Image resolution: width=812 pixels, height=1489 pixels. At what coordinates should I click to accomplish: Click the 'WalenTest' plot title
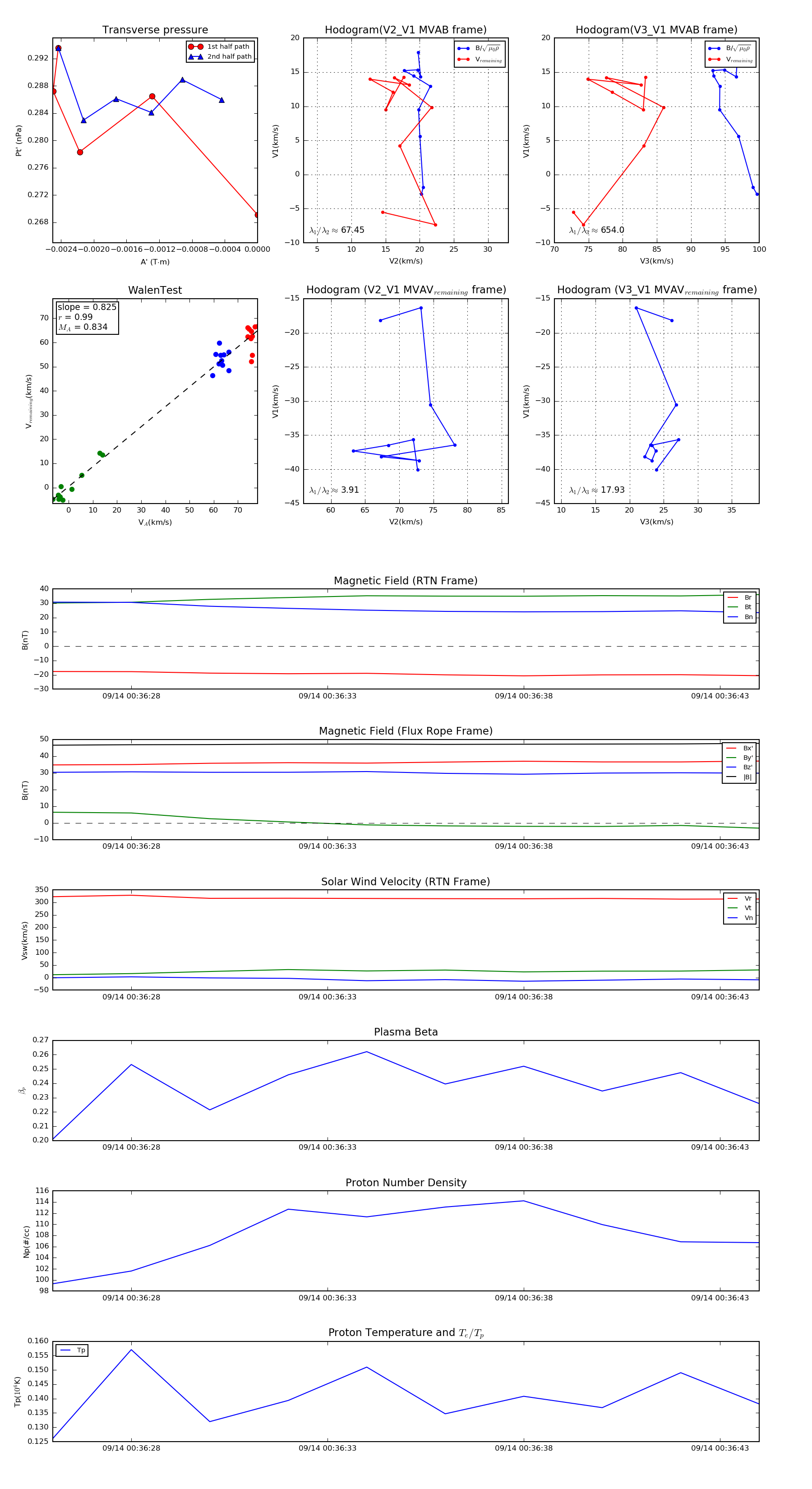(155, 290)
